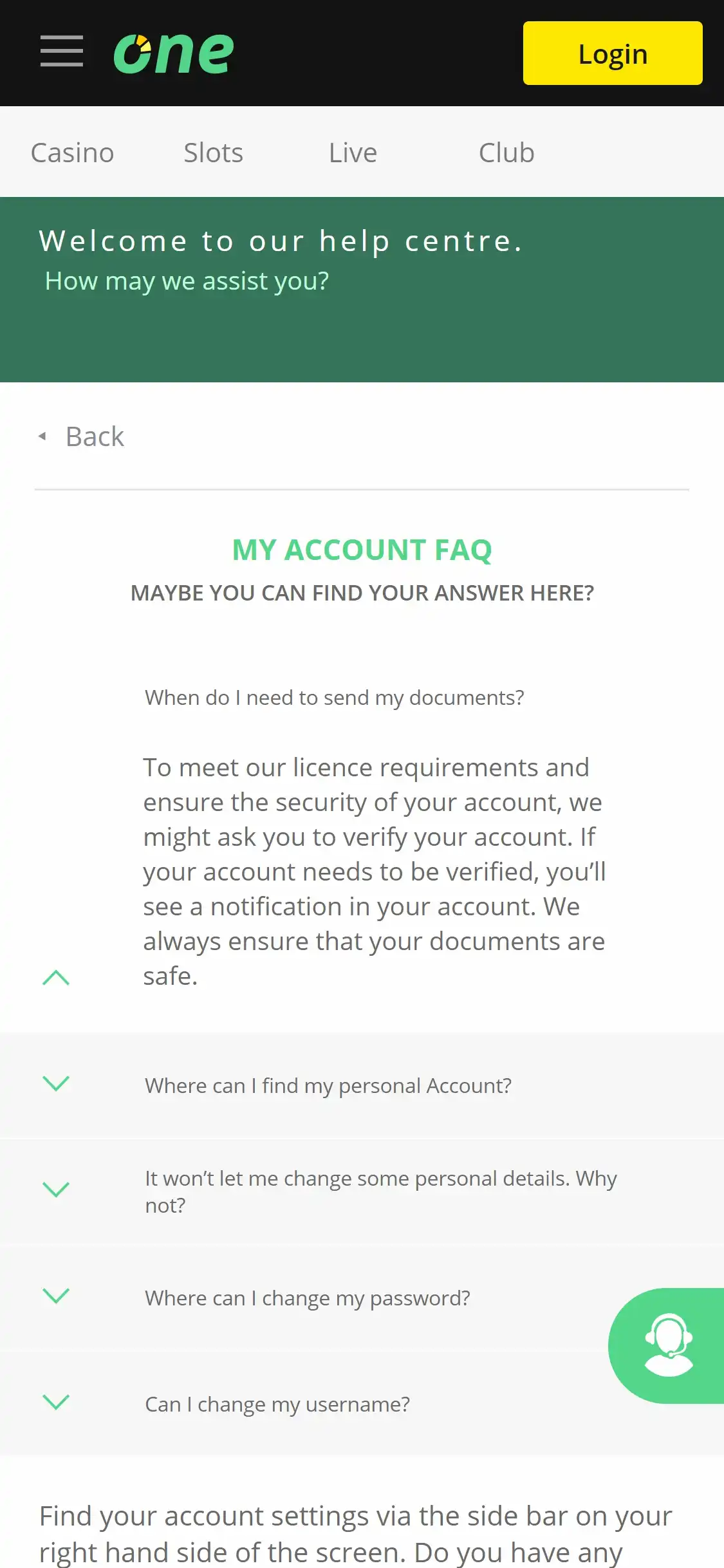
Task: Click 'When do I need to send my documents?' question
Action: (x=334, y=698)
